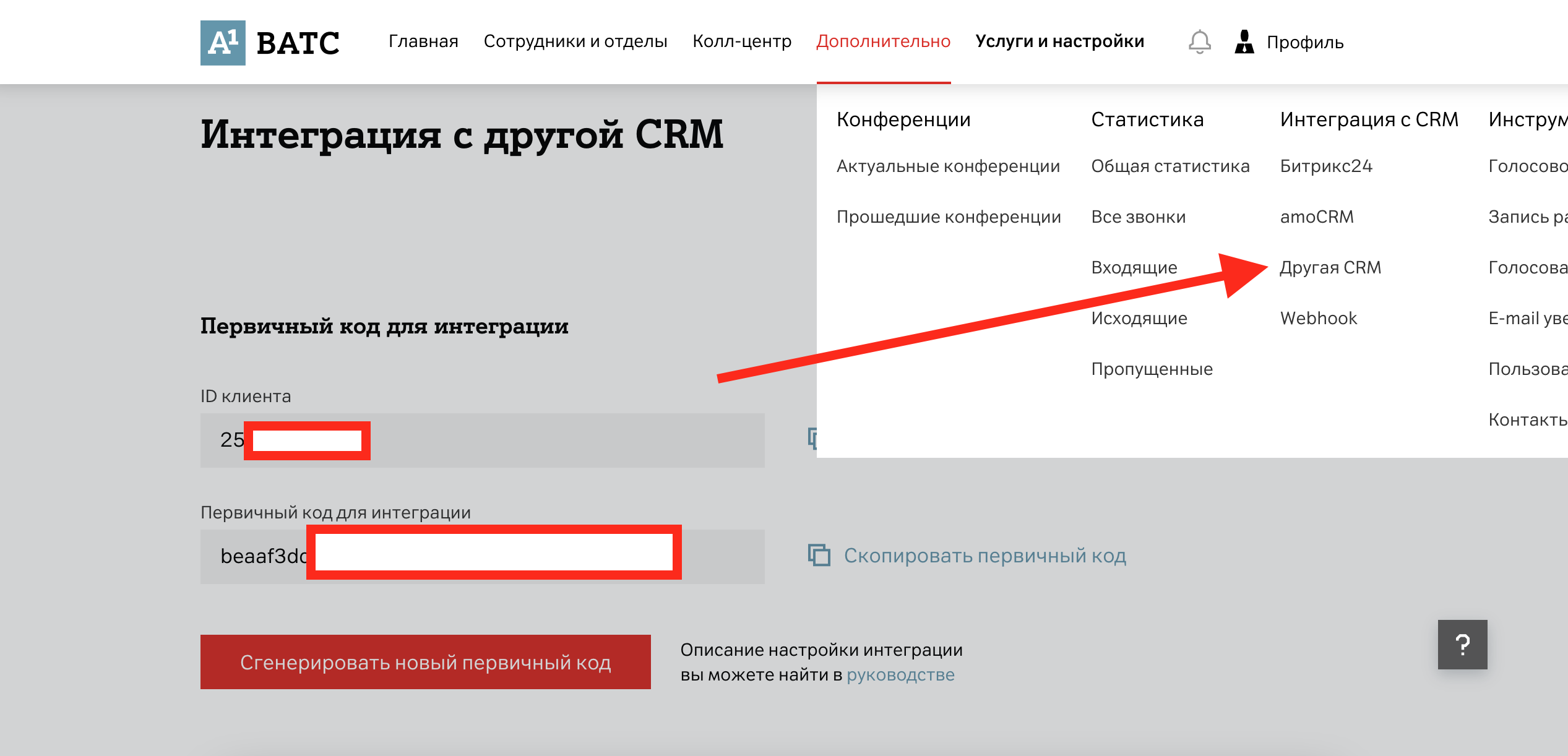Open Услуги и настройки menu
This screenshot has width=1568, height=756.
click(x=1059, y=41)
